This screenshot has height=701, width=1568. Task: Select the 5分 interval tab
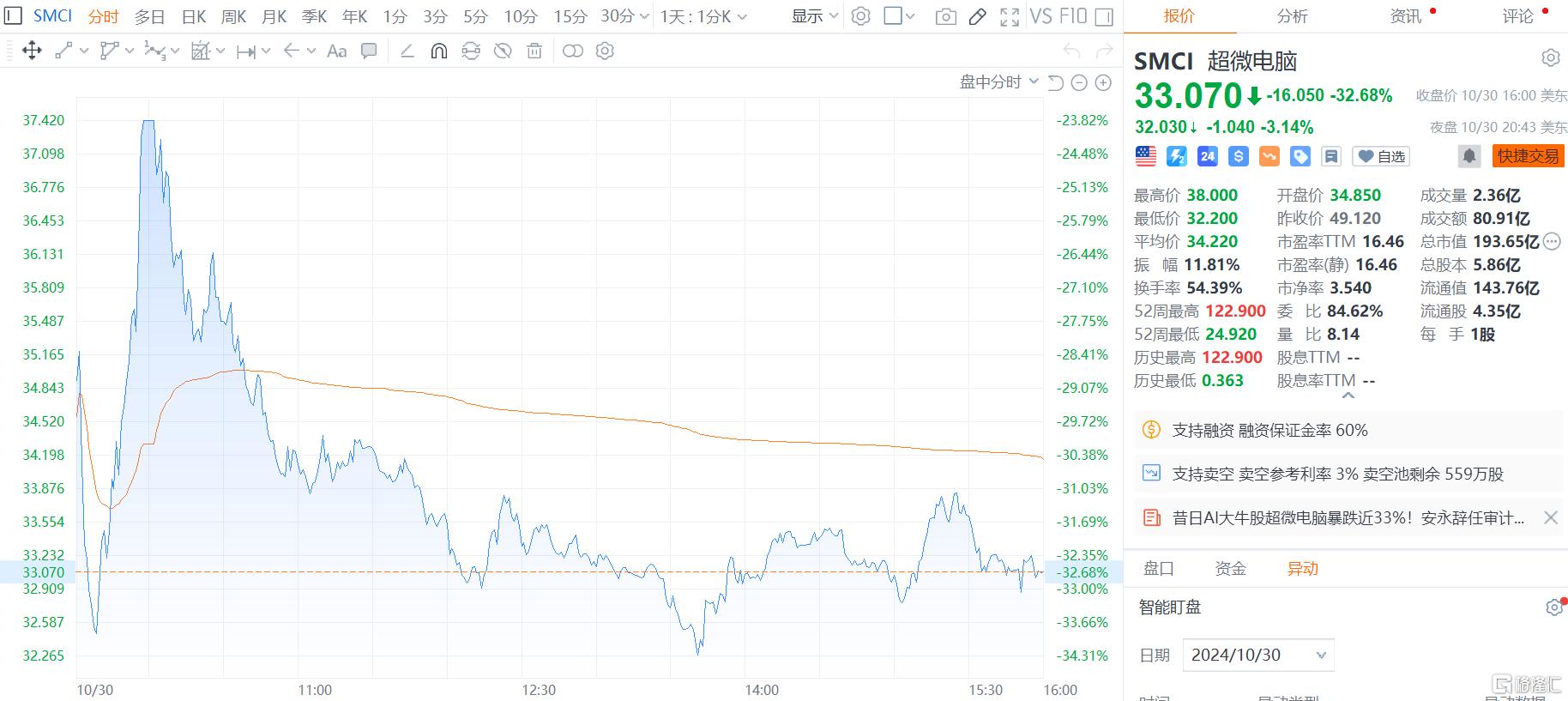475,16
